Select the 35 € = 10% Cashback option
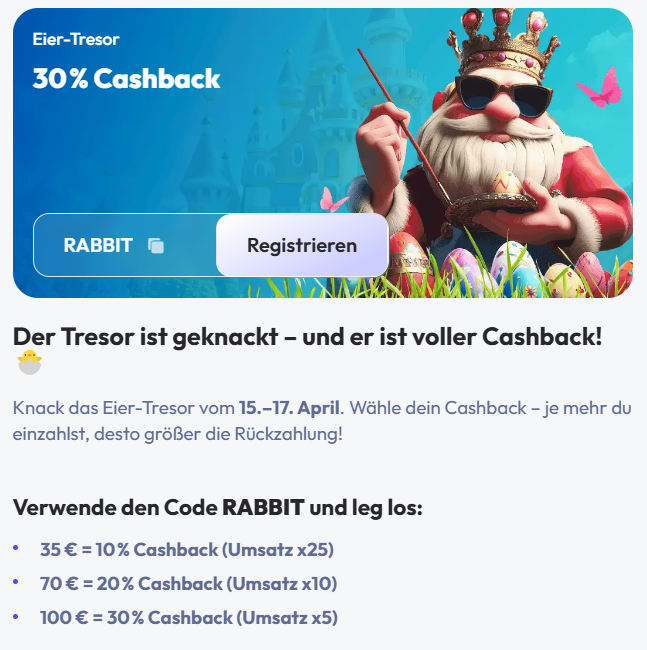 [187, 550]
